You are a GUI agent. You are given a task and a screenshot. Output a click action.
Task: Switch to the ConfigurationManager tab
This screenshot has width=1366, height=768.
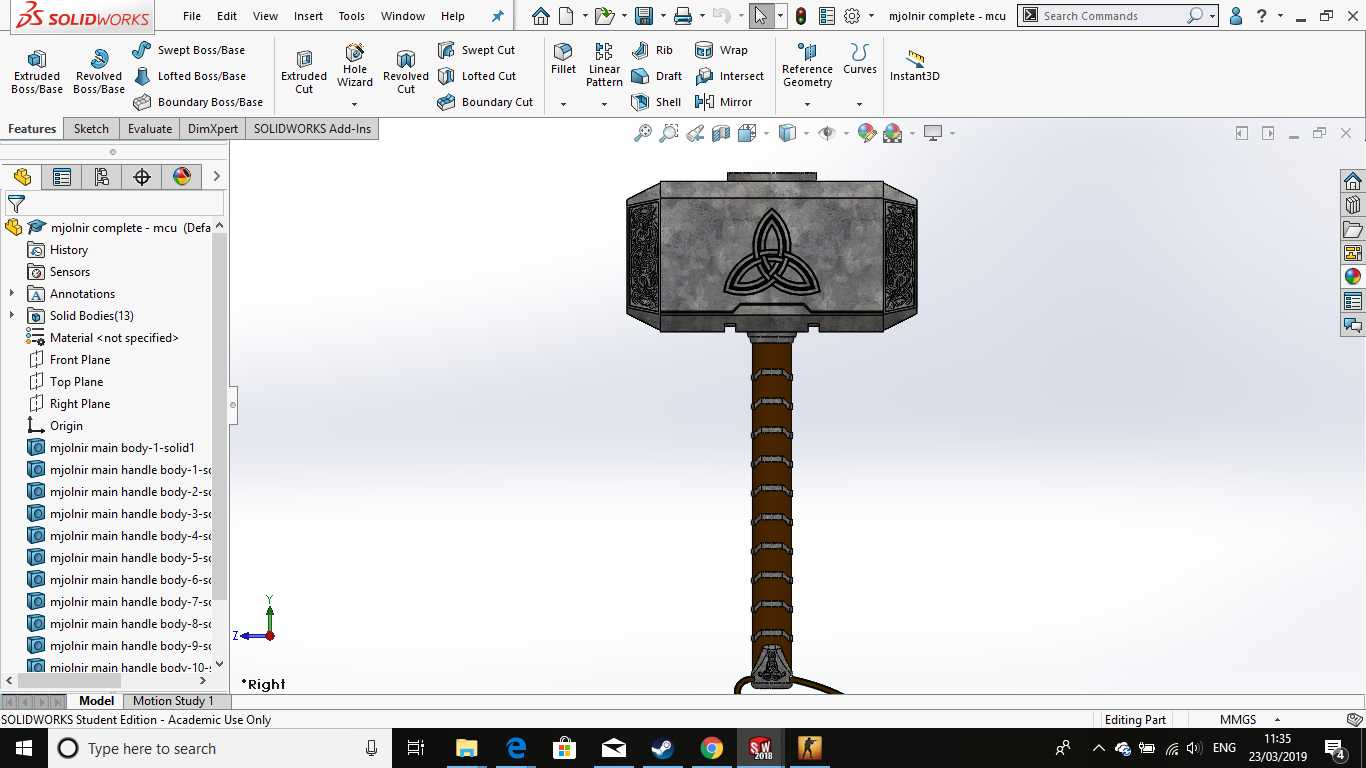click(x=102, y=177)
